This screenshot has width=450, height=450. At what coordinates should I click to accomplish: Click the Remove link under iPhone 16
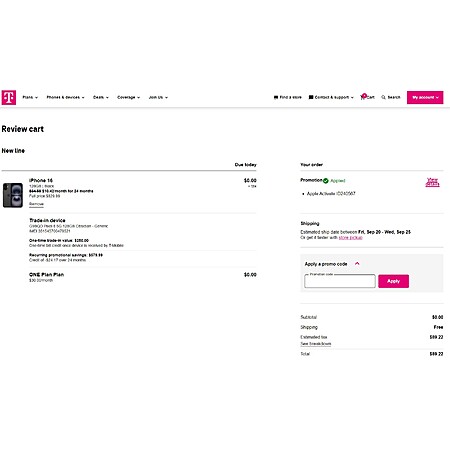click(36, 204)
